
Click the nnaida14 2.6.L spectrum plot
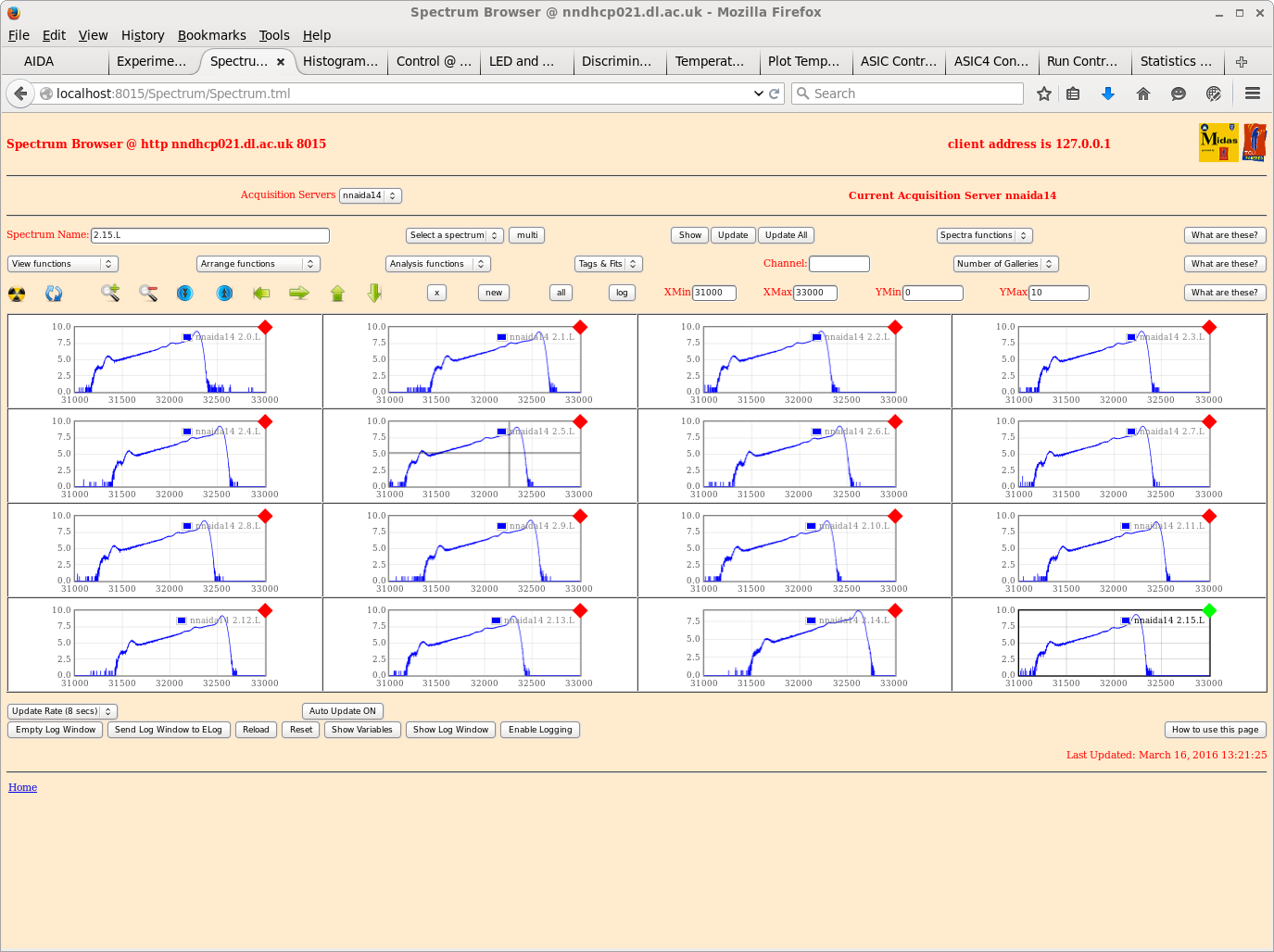799,454
